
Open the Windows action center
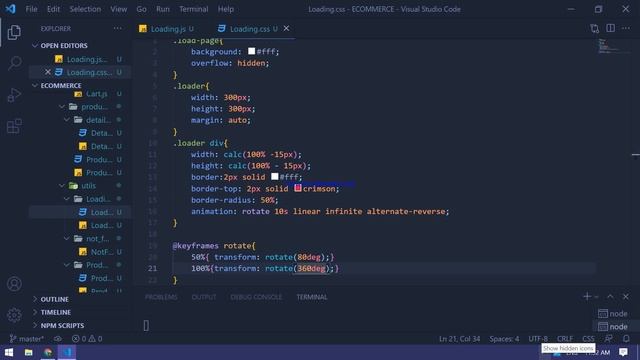[x=623, y=352]
